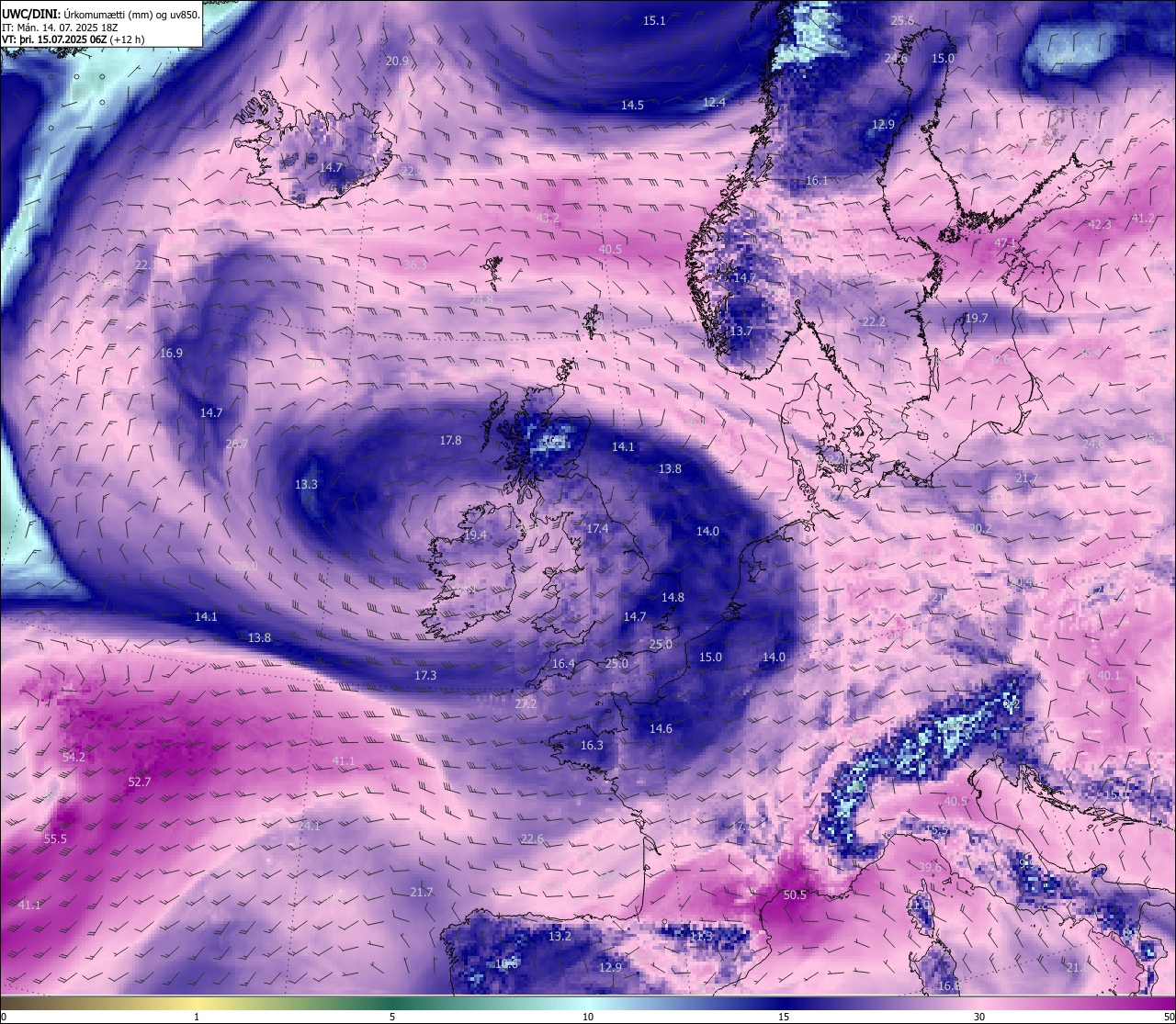The image size is (1176, 1024).
Task: Click the 13.2 value over Spain
Action: click(x=560, y=936)
